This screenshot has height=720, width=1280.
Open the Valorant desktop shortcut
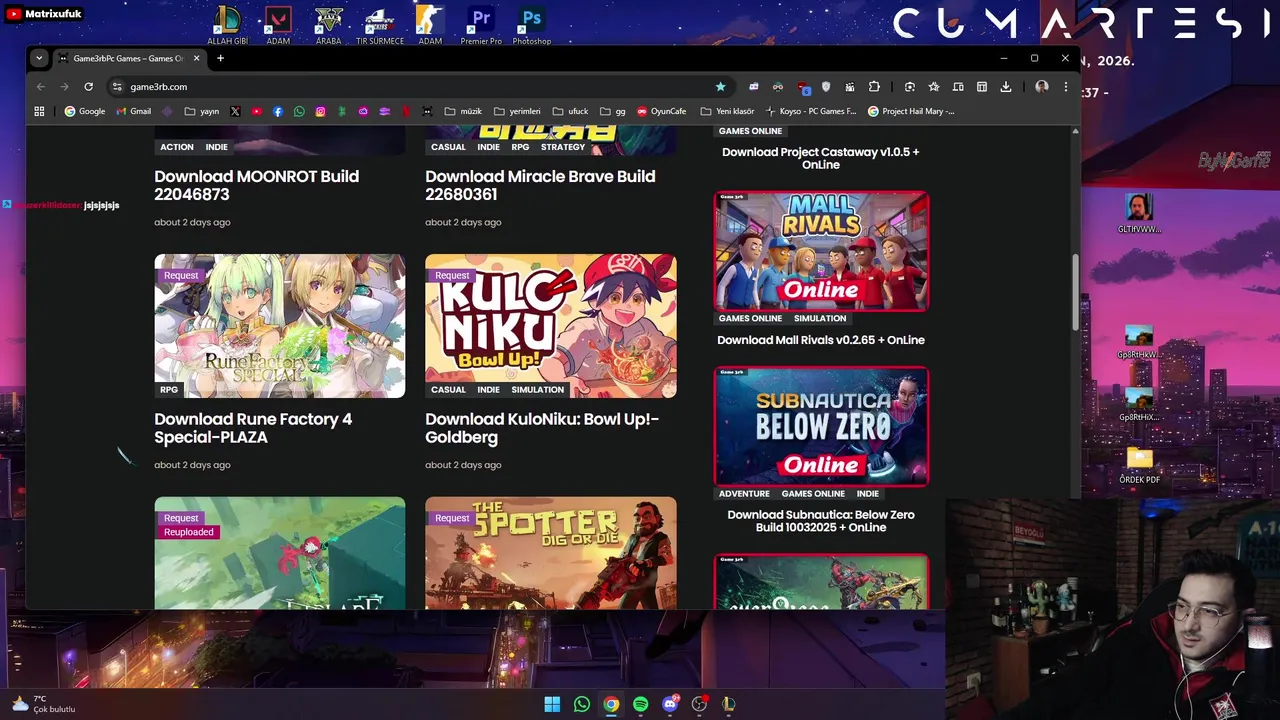[278, 25]
